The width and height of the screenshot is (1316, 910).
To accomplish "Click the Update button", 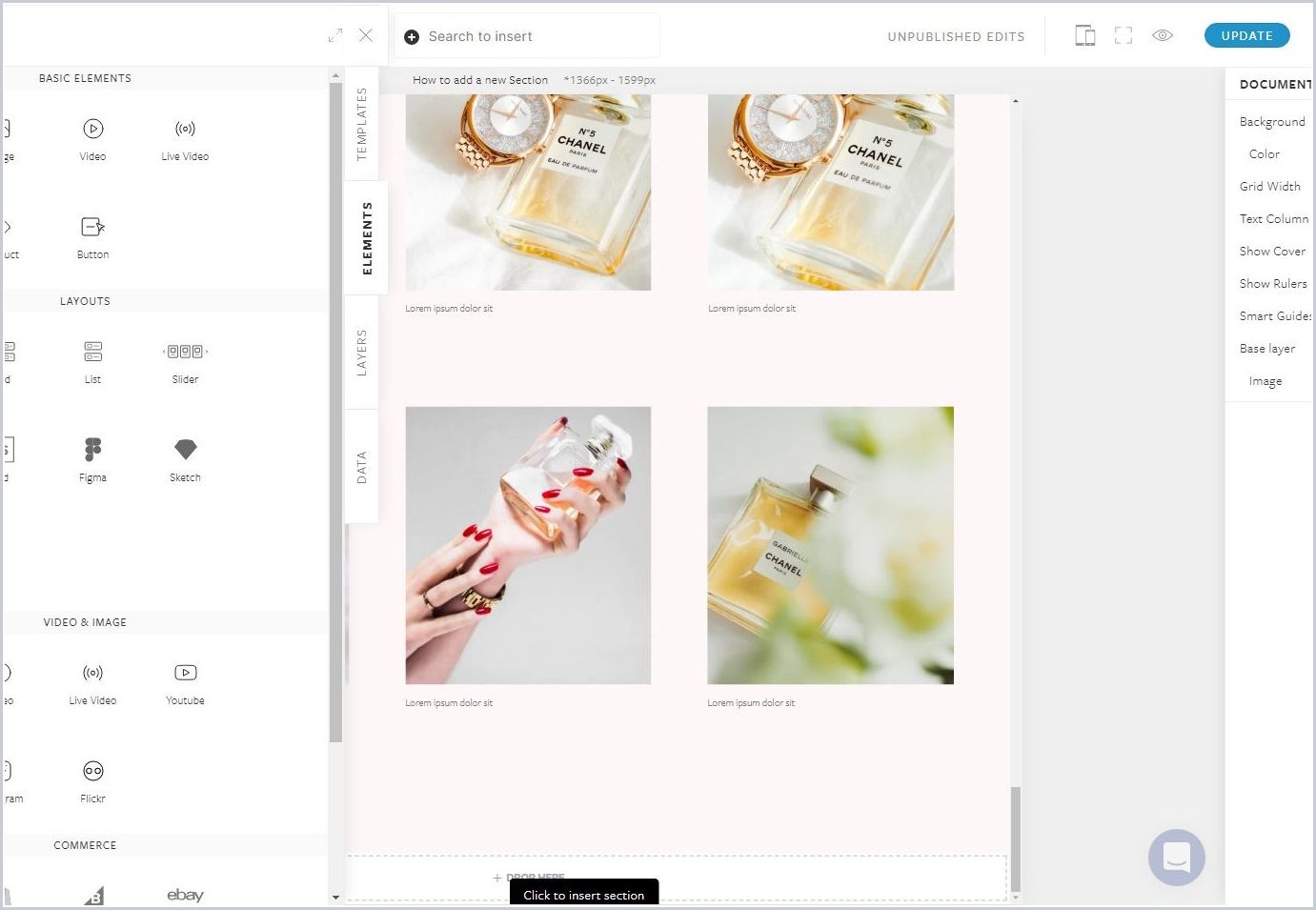I will coord(1246,35).
